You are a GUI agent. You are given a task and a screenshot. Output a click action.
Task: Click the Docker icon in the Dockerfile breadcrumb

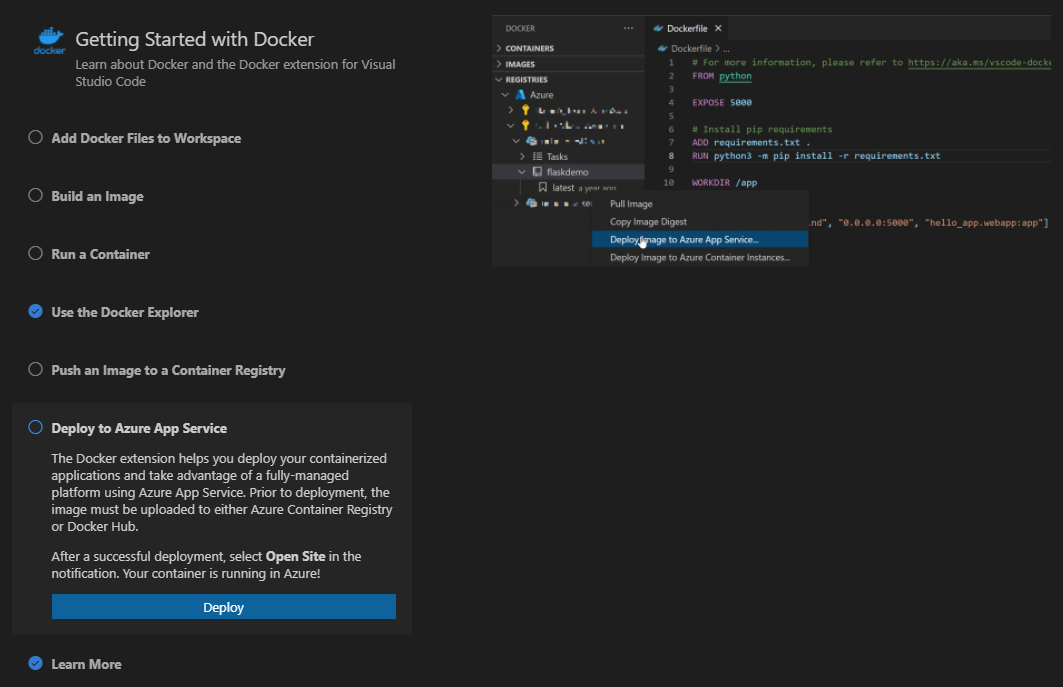click(662, 49)
